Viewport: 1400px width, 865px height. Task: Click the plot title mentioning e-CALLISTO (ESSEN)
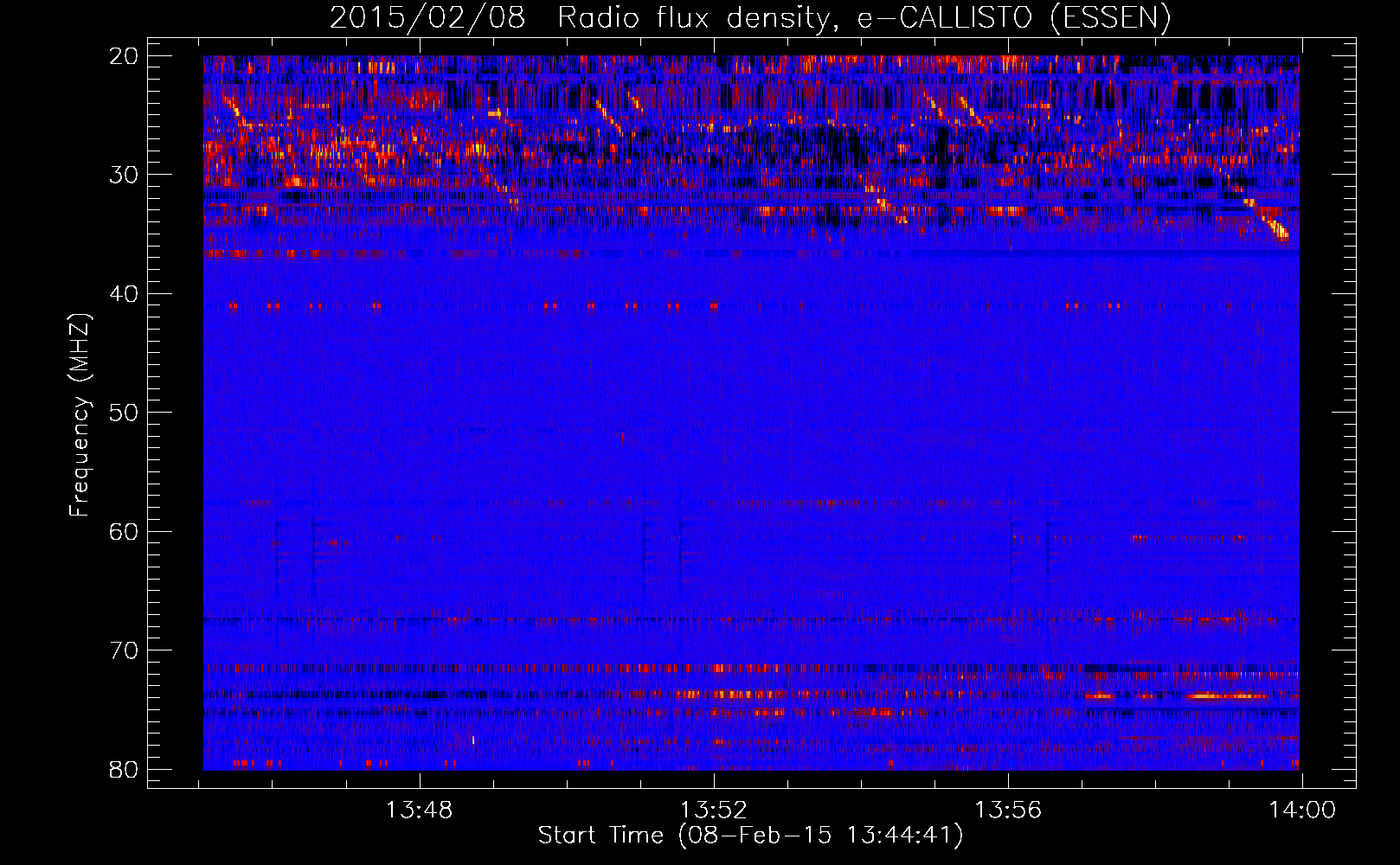tap(750, 18)
